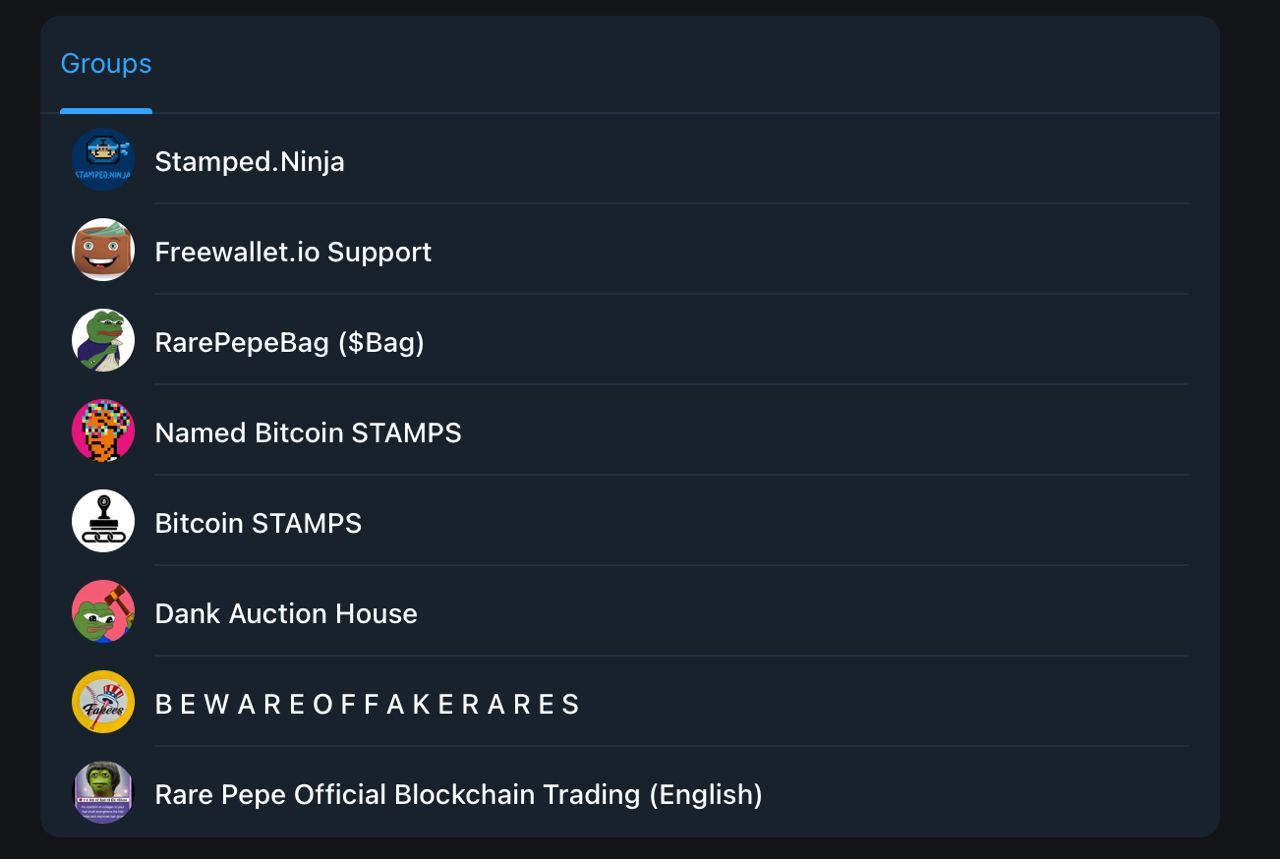Switch to the Groups tab
This screenshot has width=1280, height=859.
pyautogui.click(x=106, y=63)
